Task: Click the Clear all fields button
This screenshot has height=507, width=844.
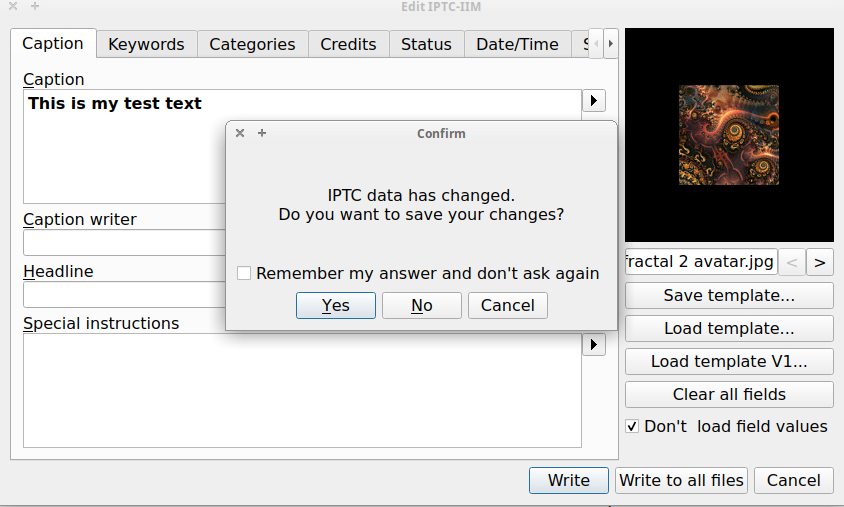Action: point(729,394)
